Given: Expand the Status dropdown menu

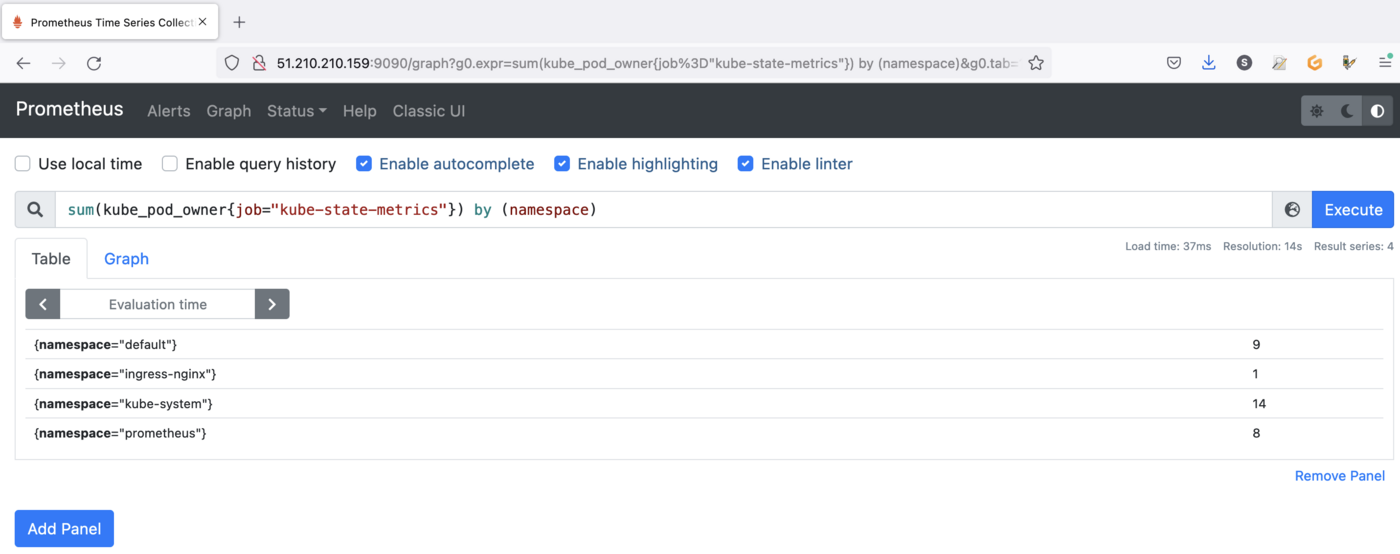Looking at the screenshot, I should pyautogui.click(x=296, y=111).
